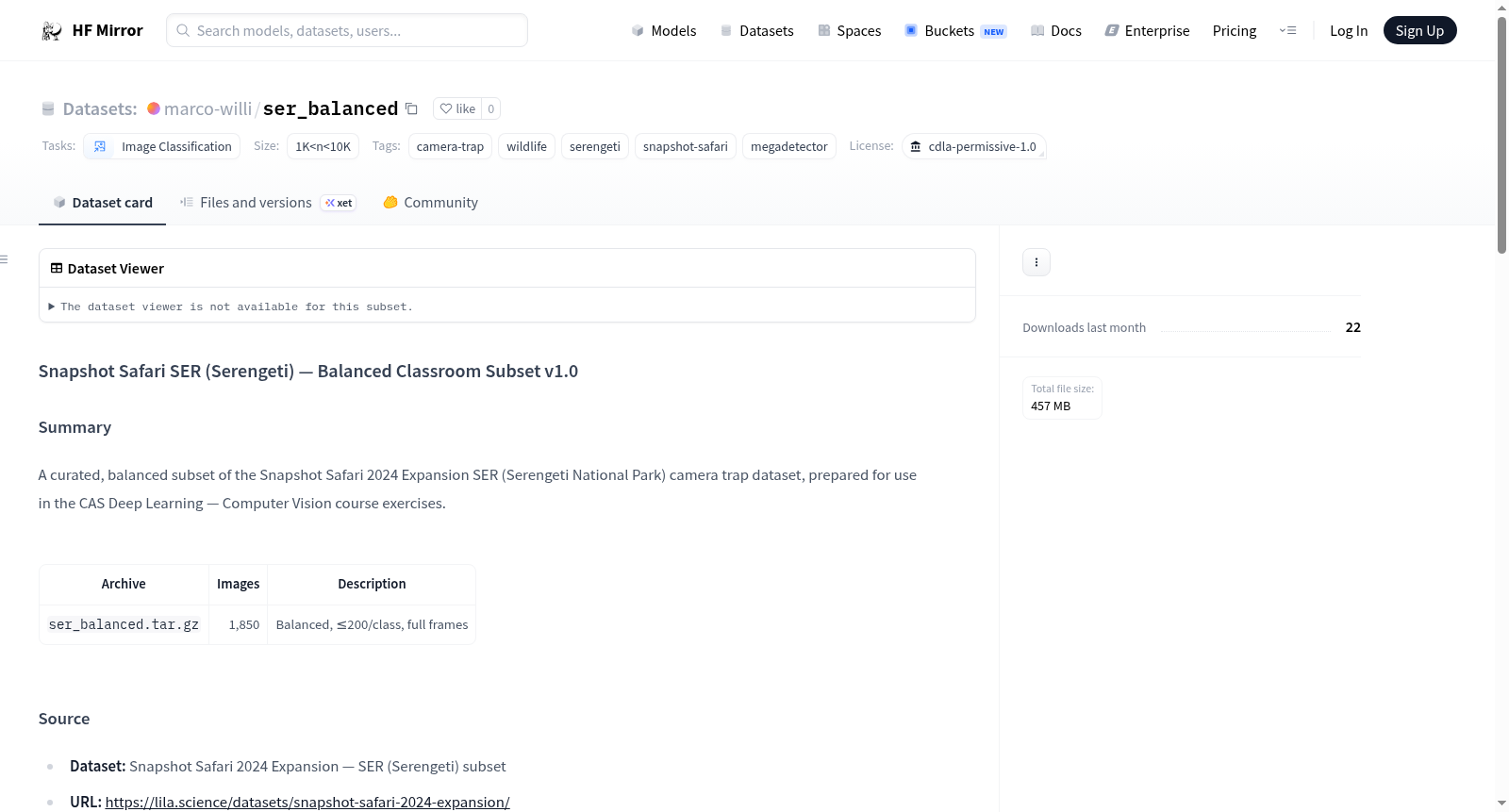Click the wildlife tag

point(526,146)
